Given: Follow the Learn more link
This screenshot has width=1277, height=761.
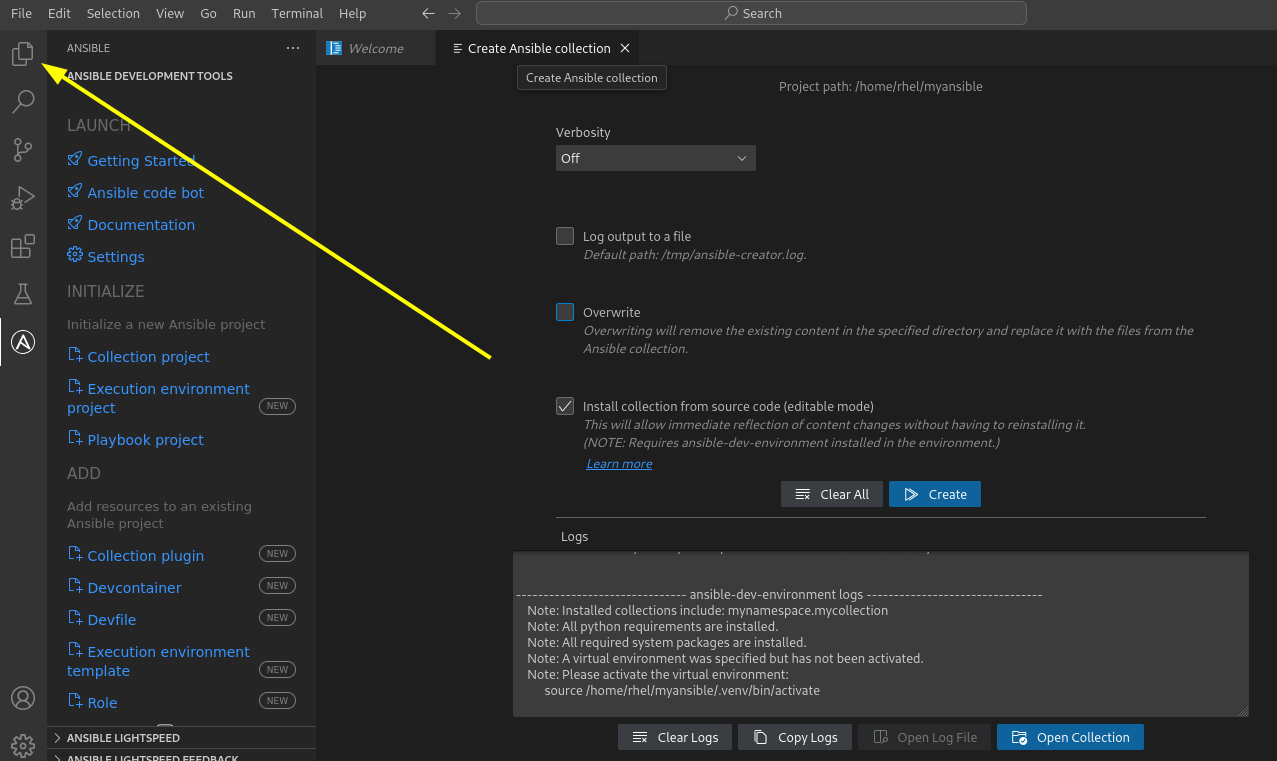Looking at the screenshot, I should [619, 464].
